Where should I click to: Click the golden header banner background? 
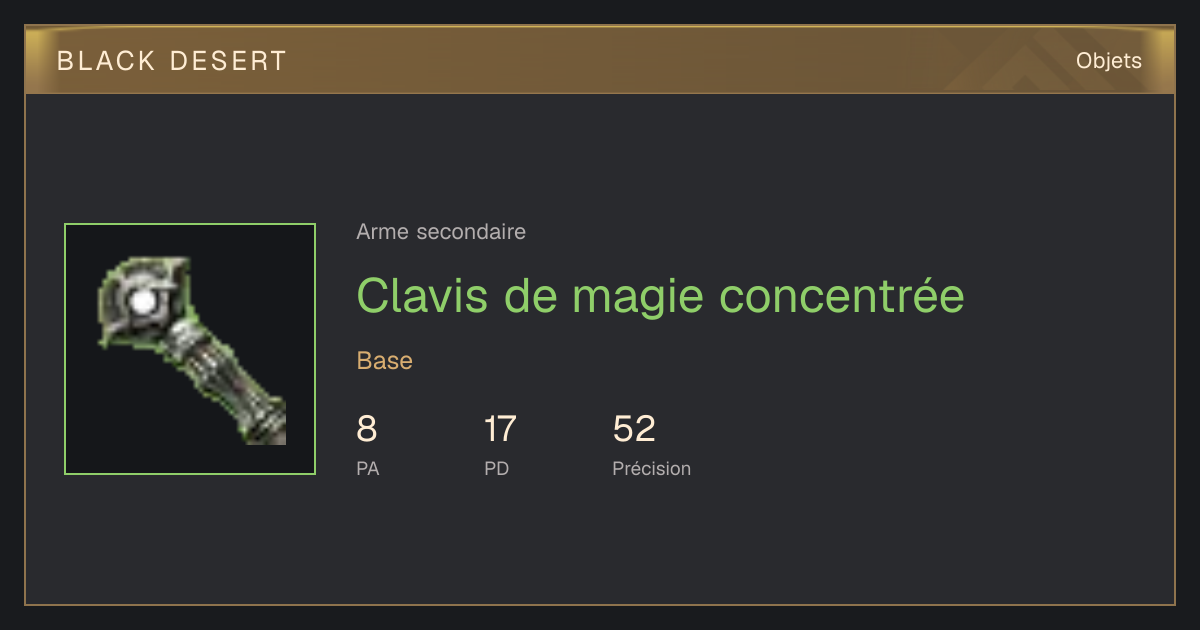coord(600,61)
